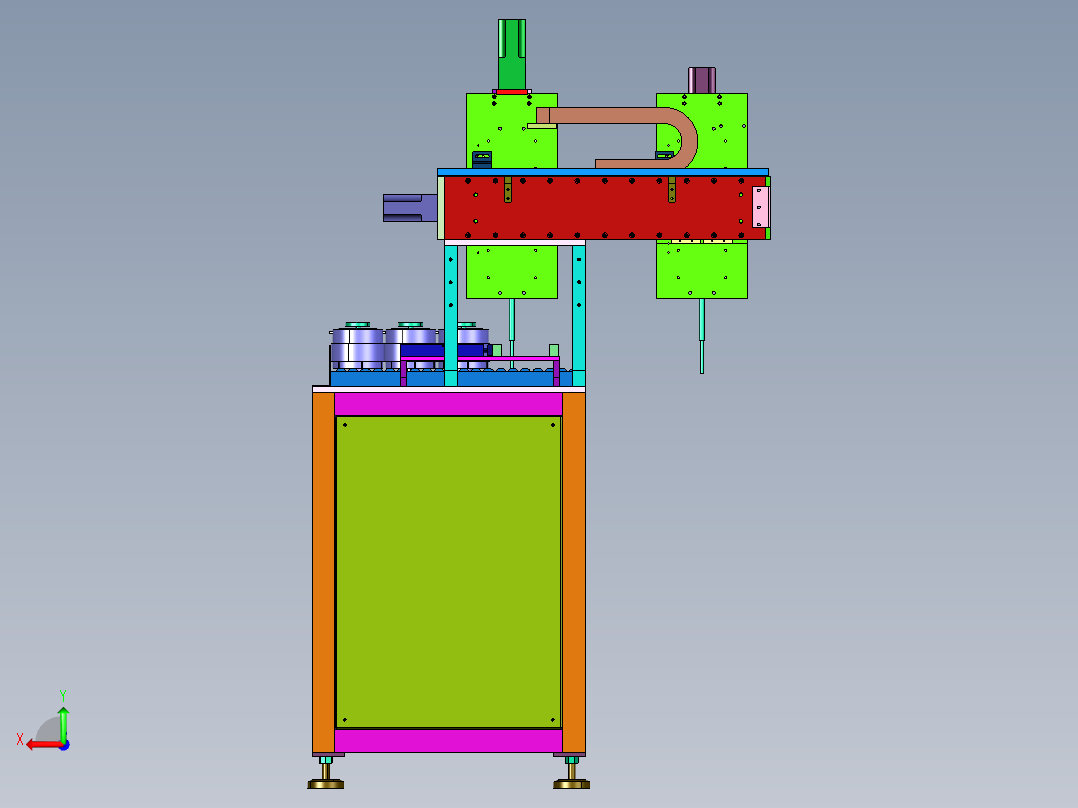
Task: Select the teal rod below right green plate
Action: pos(702,336)
